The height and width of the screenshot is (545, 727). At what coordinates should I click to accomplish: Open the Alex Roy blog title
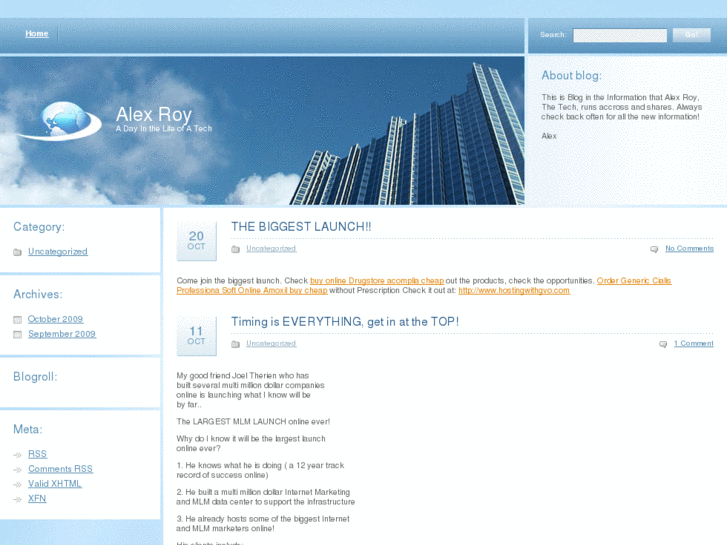point(153,114)
